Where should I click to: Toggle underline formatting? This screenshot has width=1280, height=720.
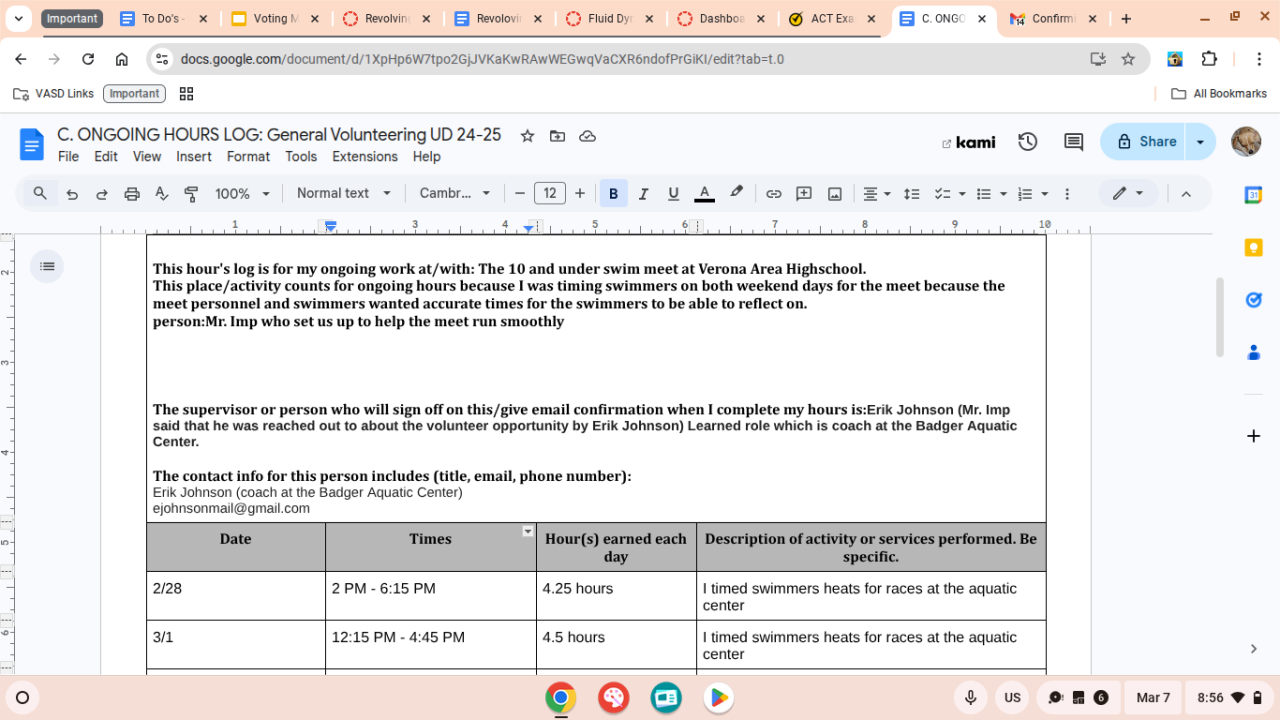(x=673, y=194)
